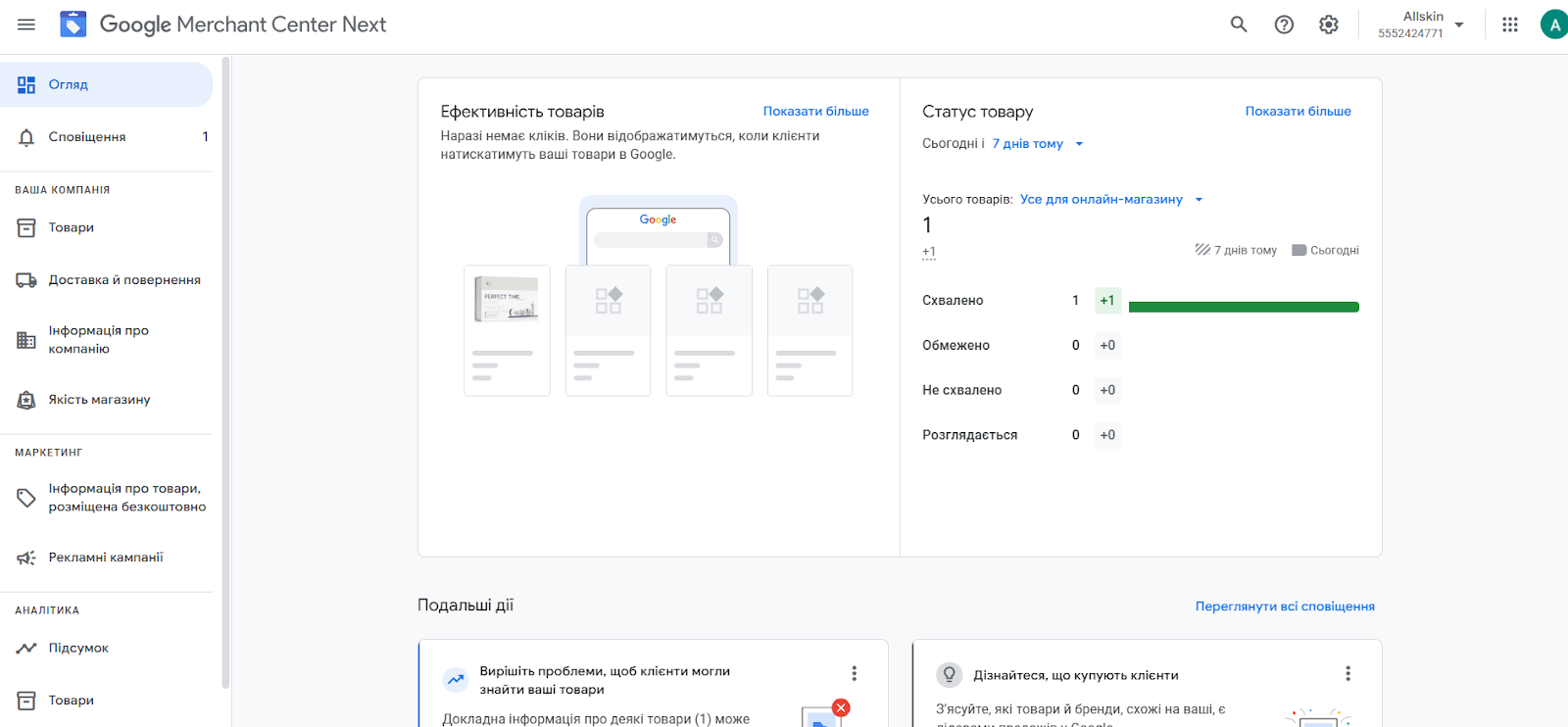The height and width of the screenshot is (727, 1568).
Task: Click the company building icon
Action: (26, 340)
